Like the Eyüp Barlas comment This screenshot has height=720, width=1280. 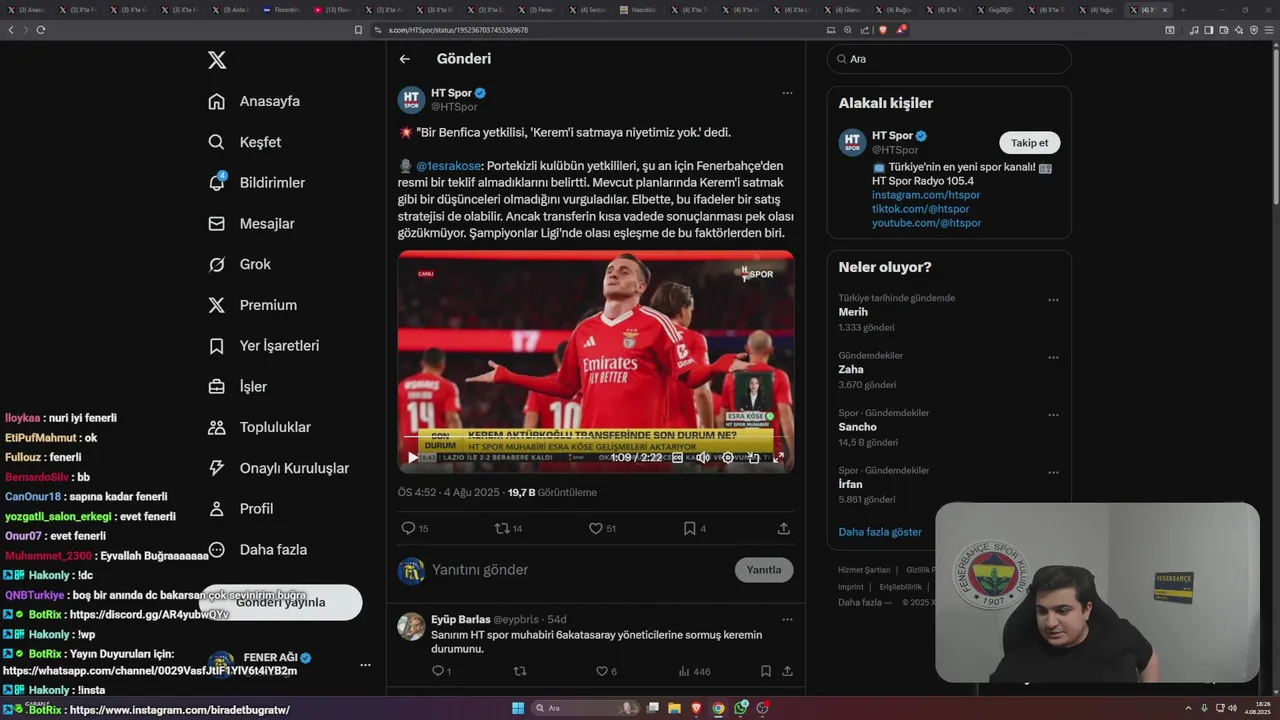pyautogui.click(x=607, y=671)
